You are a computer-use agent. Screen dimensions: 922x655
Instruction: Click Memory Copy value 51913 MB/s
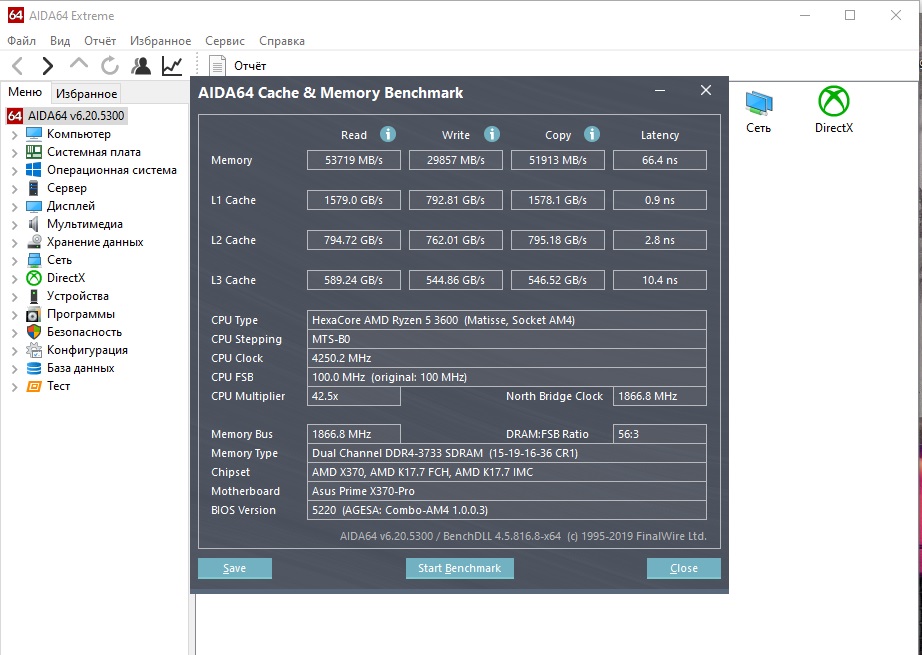[557, 160]
